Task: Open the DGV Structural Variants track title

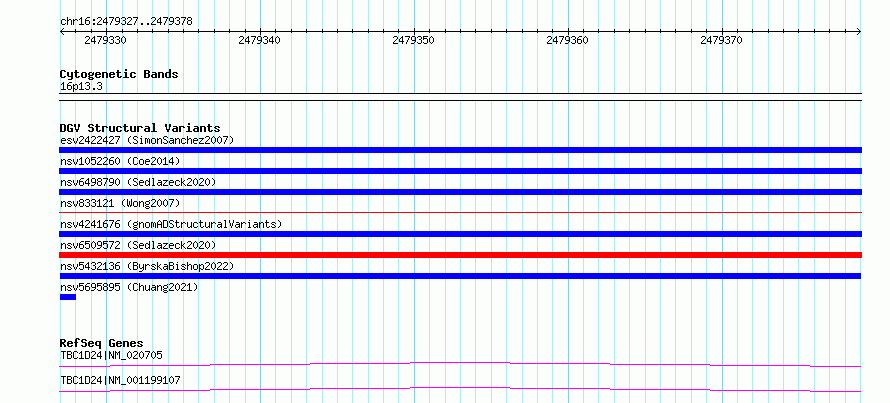Action: pos(140,128)
